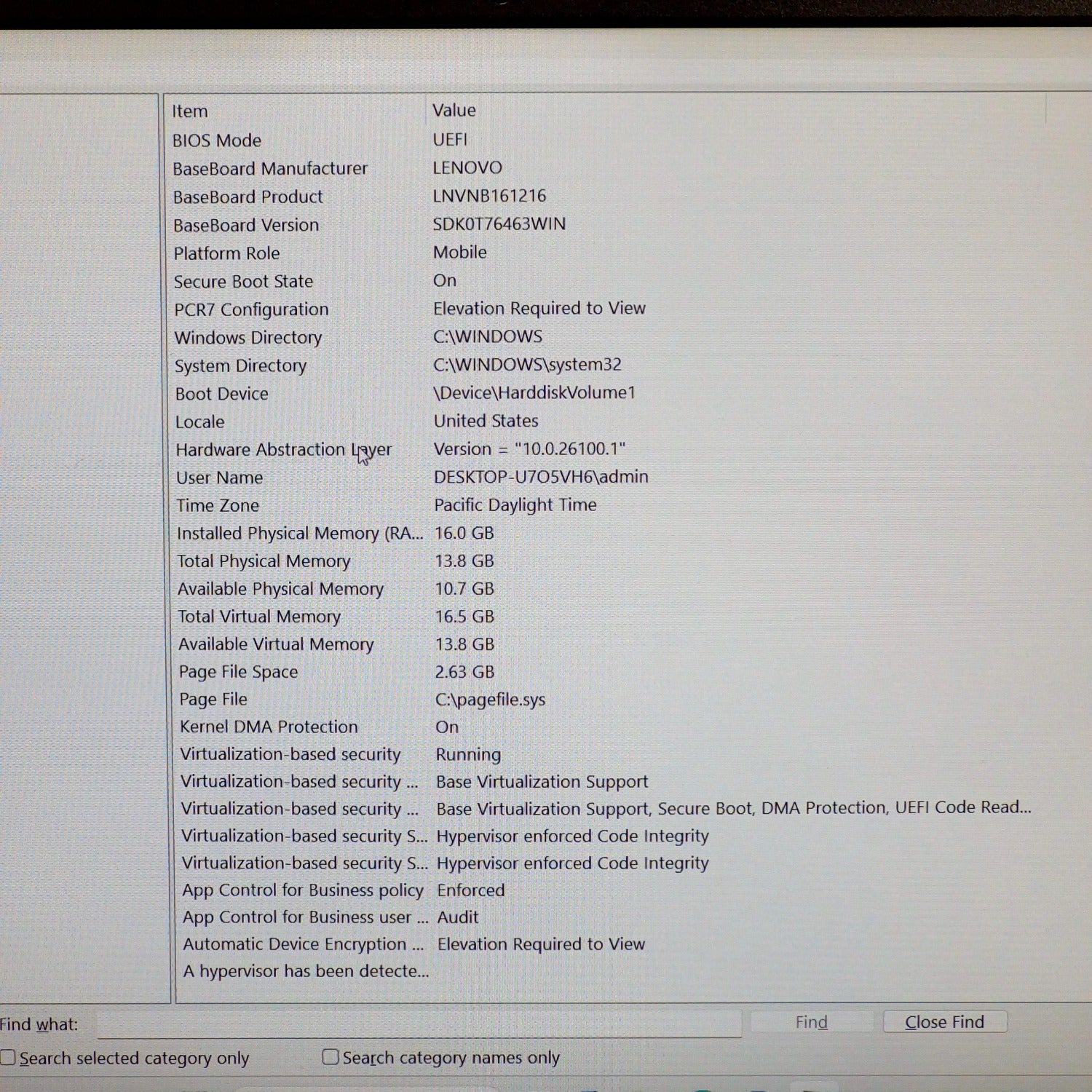
Task: Select the Hardware Abstraction Layer row
Action: [x=283, y=450]
